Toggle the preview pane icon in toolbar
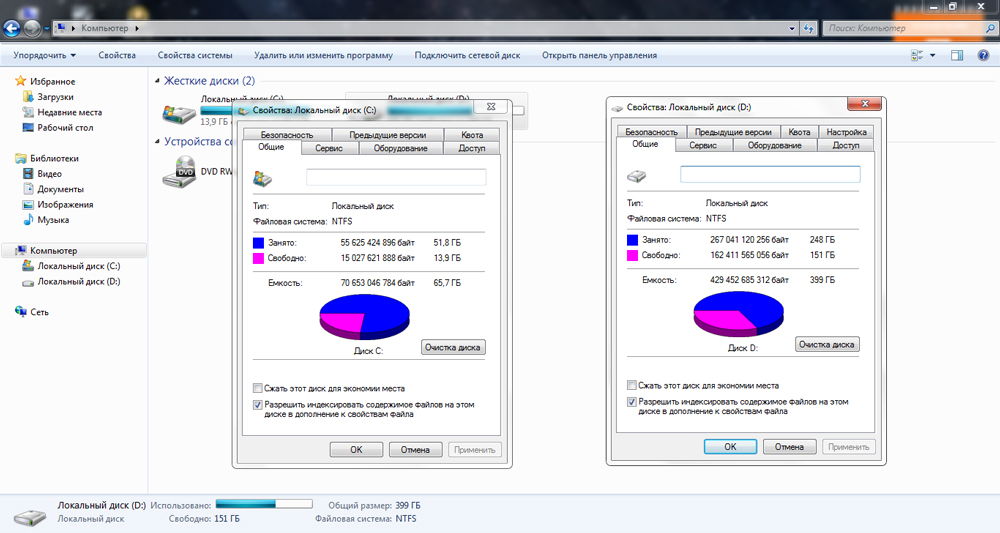Image resolution: width=1000 pixels, height=533 pixels. pos(957,55)
